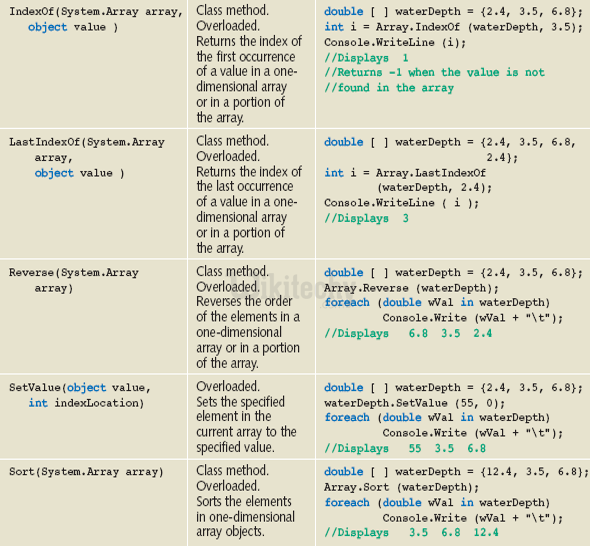Click the code line 'int i = Array.LastIndexOf'
Viewport: 590px width, 546px height.
405,173
